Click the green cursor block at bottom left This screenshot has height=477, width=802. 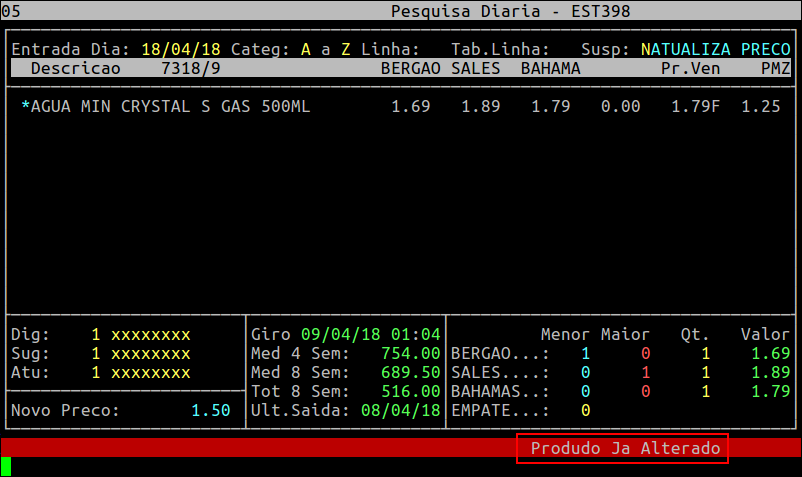point(6,466)
